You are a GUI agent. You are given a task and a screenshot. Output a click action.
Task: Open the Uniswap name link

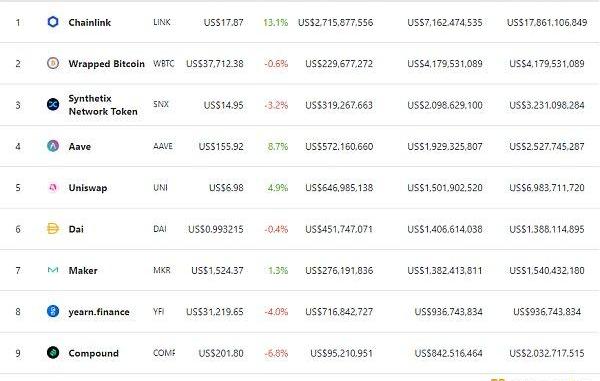click(88, 188)
